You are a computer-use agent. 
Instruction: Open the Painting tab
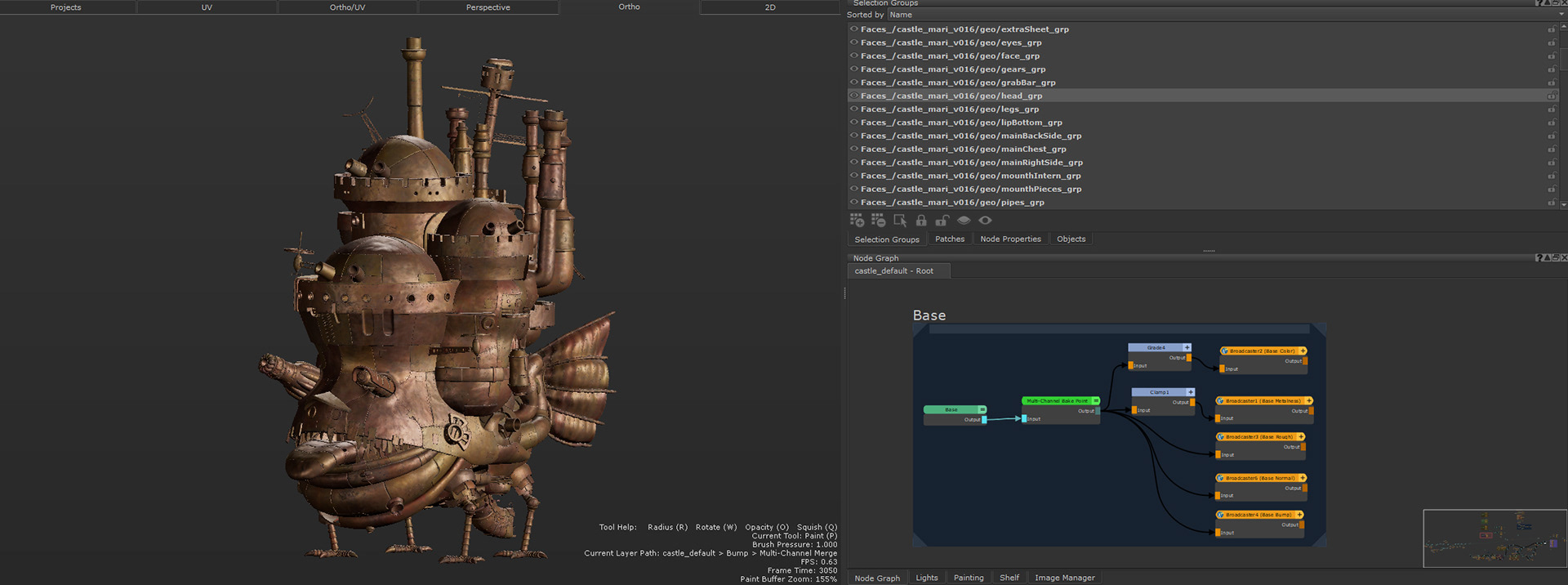pyautogui.click(x=969, y=578)
